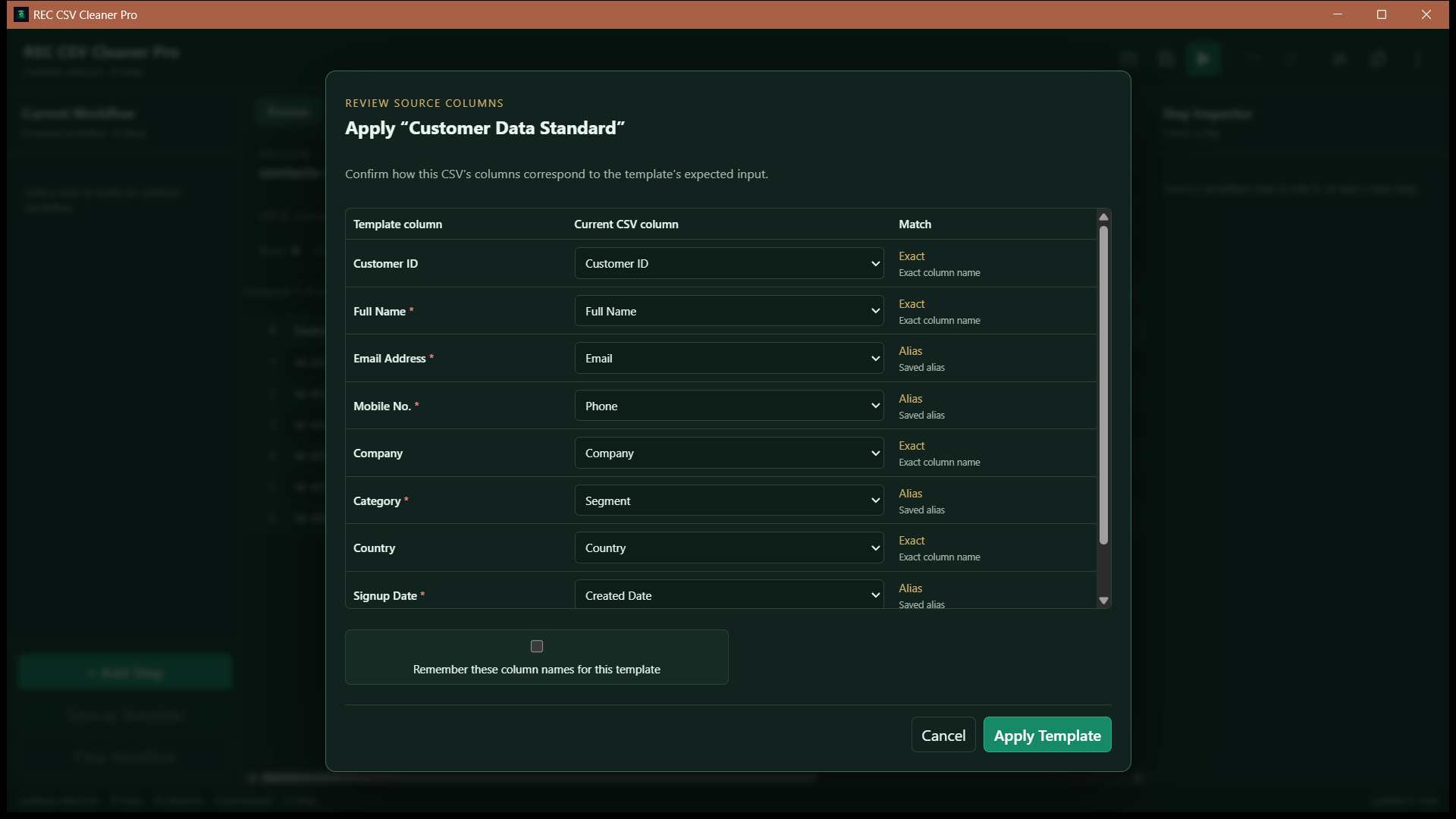Click the scroll down arrow in mapping table
The image size is (1456, 819).
pyautogui.click(x=1103, y=601)
